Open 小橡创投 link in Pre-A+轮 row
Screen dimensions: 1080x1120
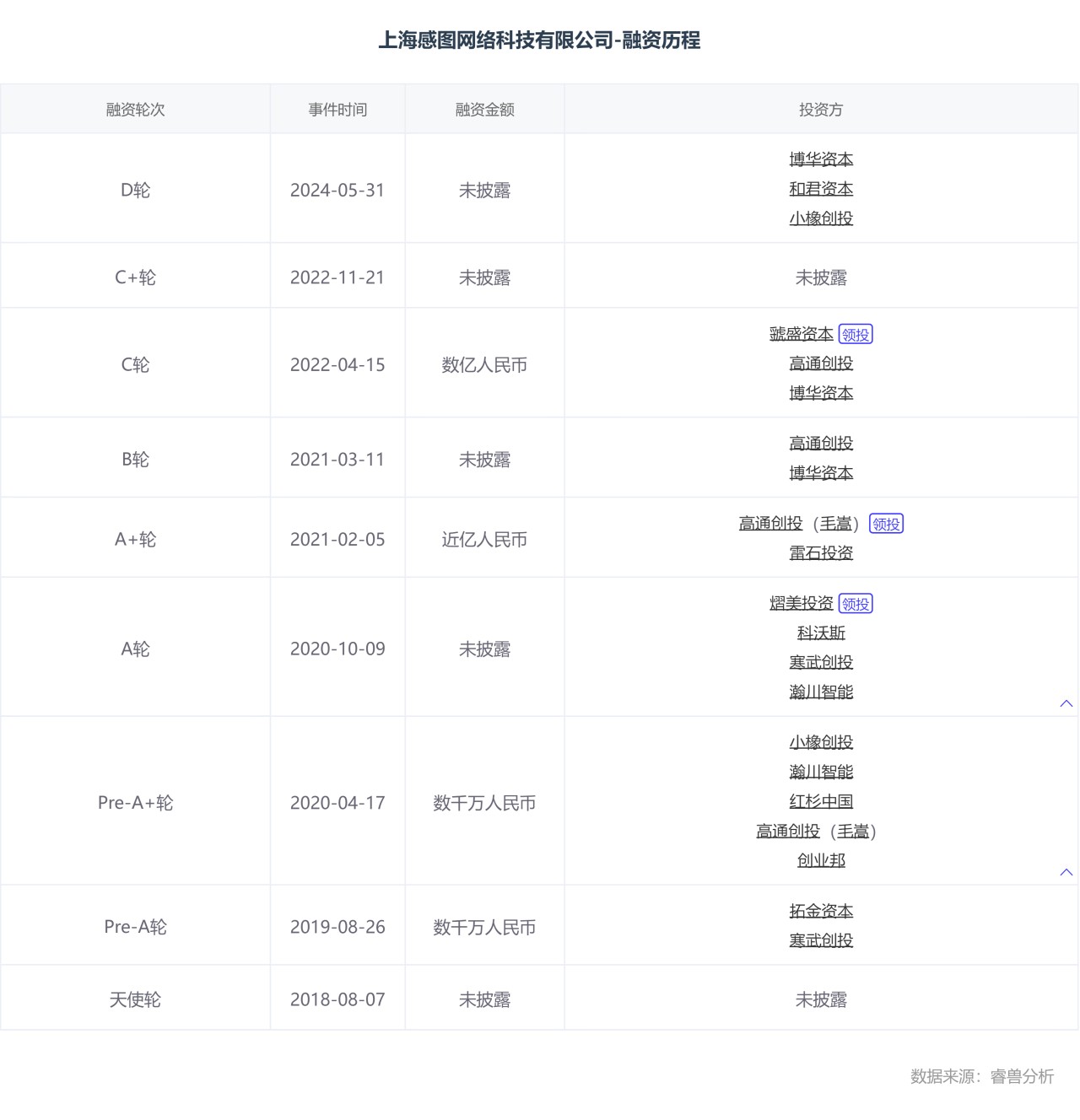click(821, 742)
